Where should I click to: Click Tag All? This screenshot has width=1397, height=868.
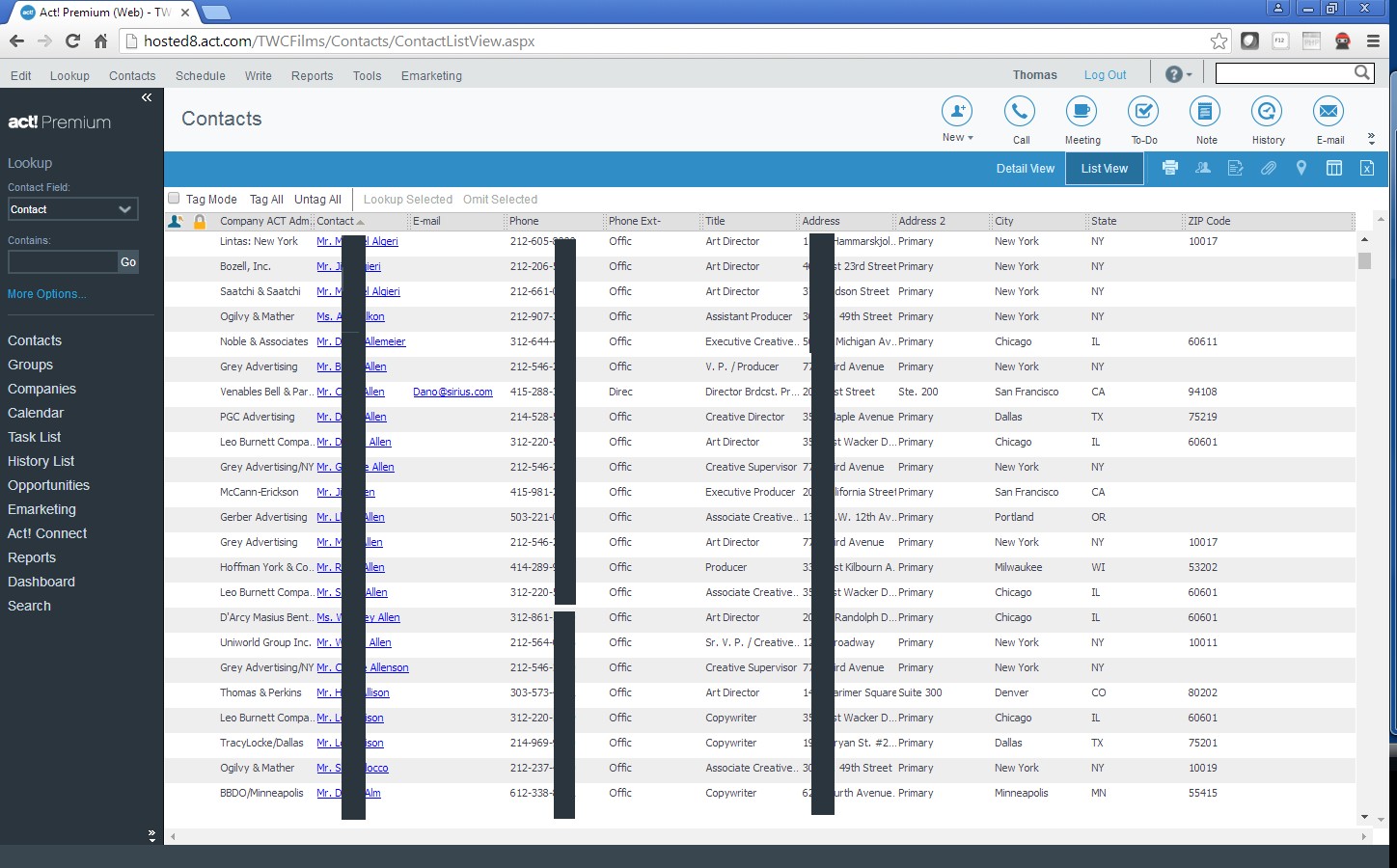(x=266, y=200)
